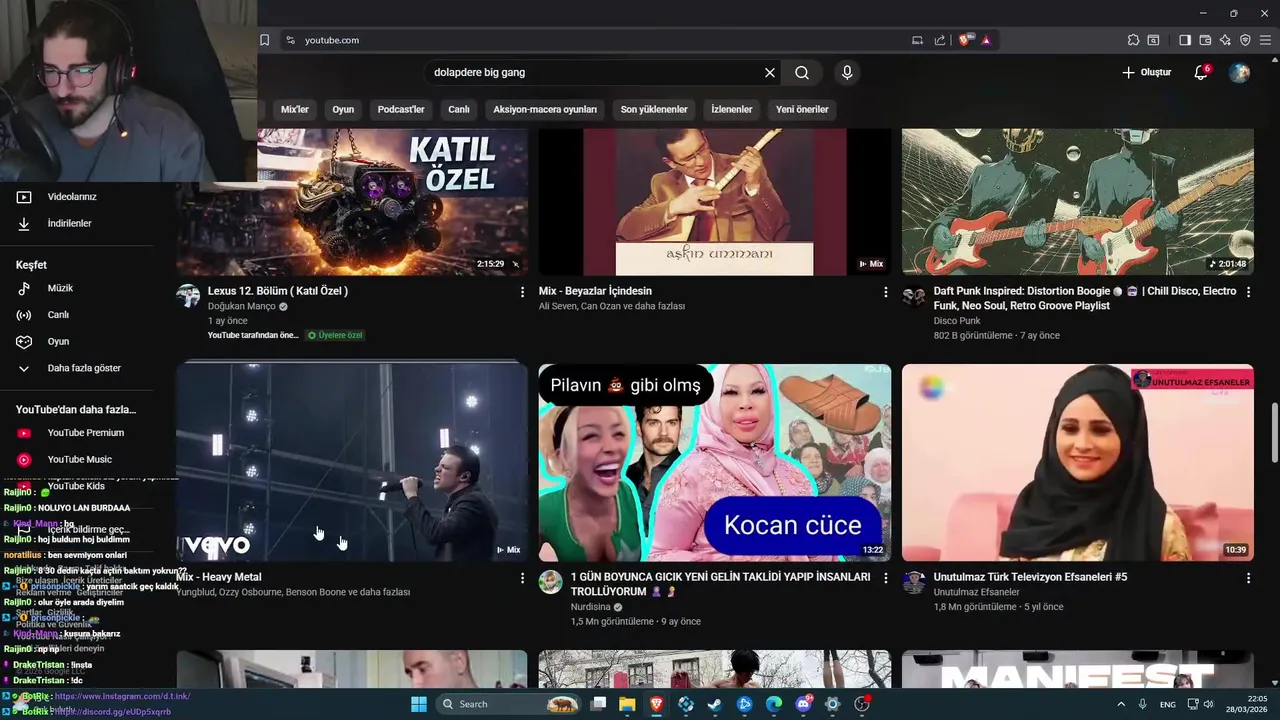Open the Nurdisina channel avatar
Image resolution: width=1280 pixels, height=720 pixels.
coord(551,582)
